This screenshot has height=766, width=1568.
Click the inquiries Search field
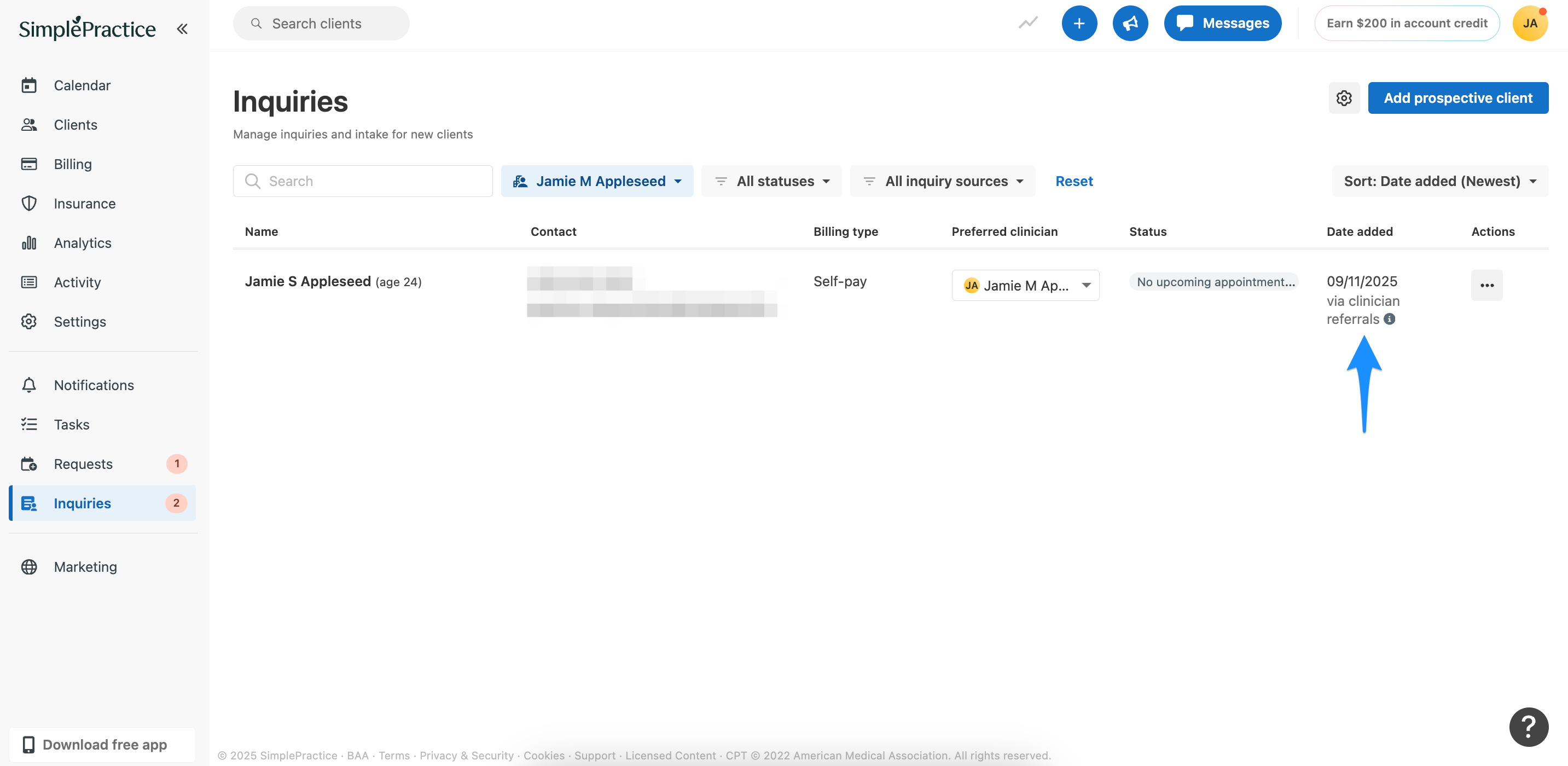363,181
